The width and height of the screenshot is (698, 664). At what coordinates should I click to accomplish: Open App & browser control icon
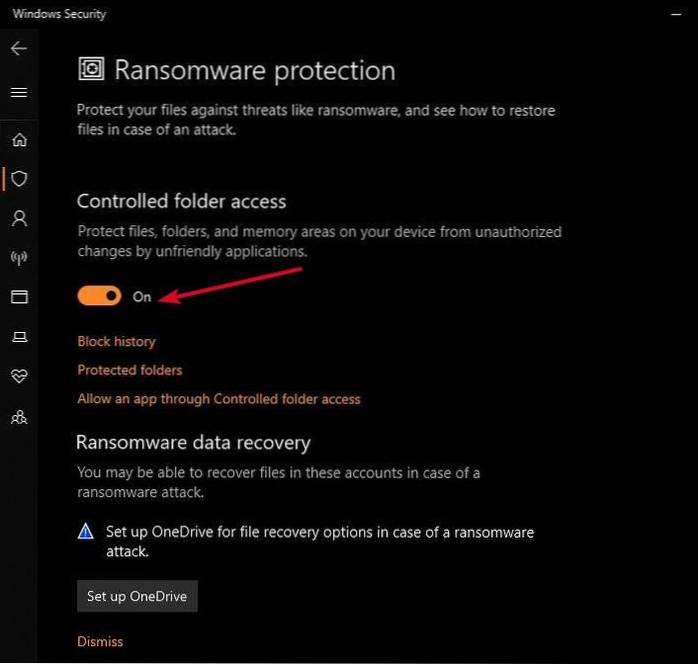(19, 297)
